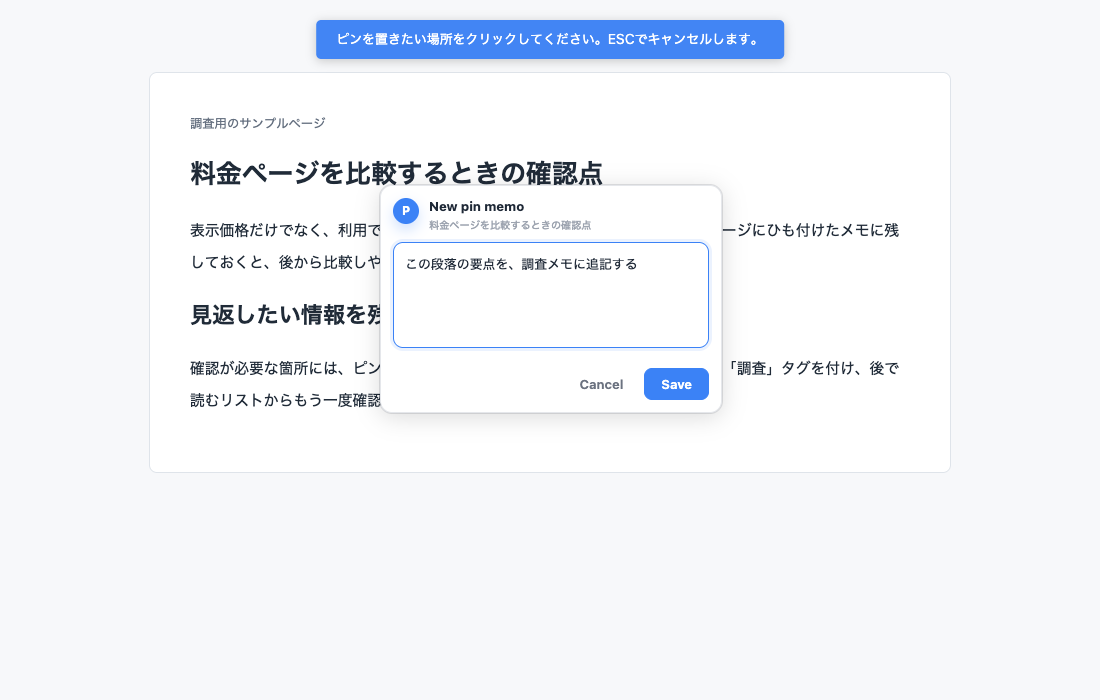Click the label 調査用のサンプルページ

coord(257,123)
